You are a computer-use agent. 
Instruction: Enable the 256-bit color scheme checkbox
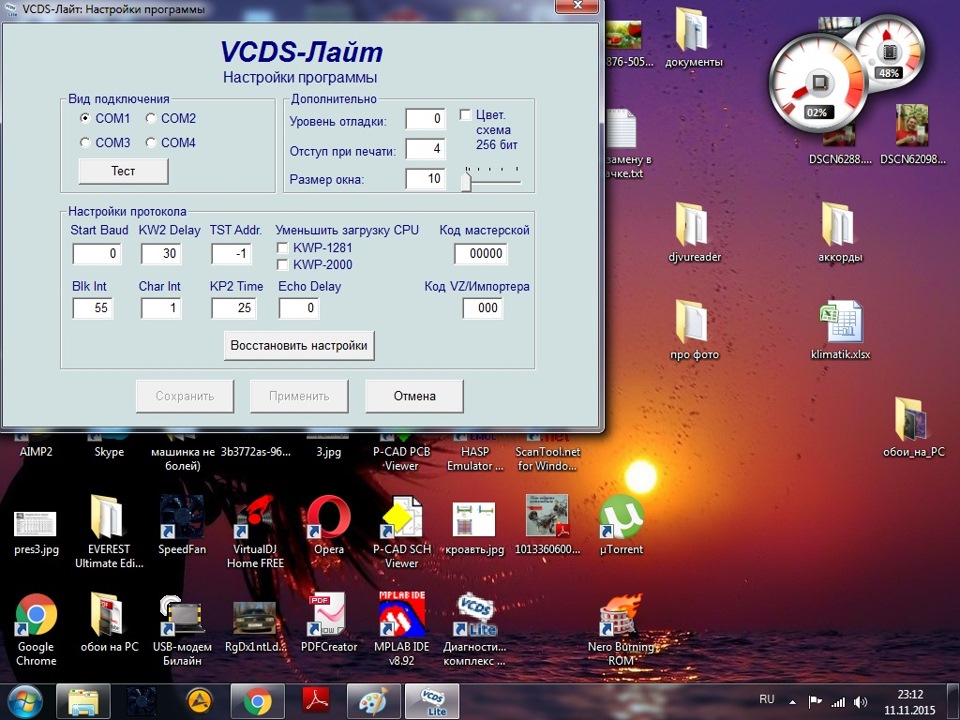(465, 114)
